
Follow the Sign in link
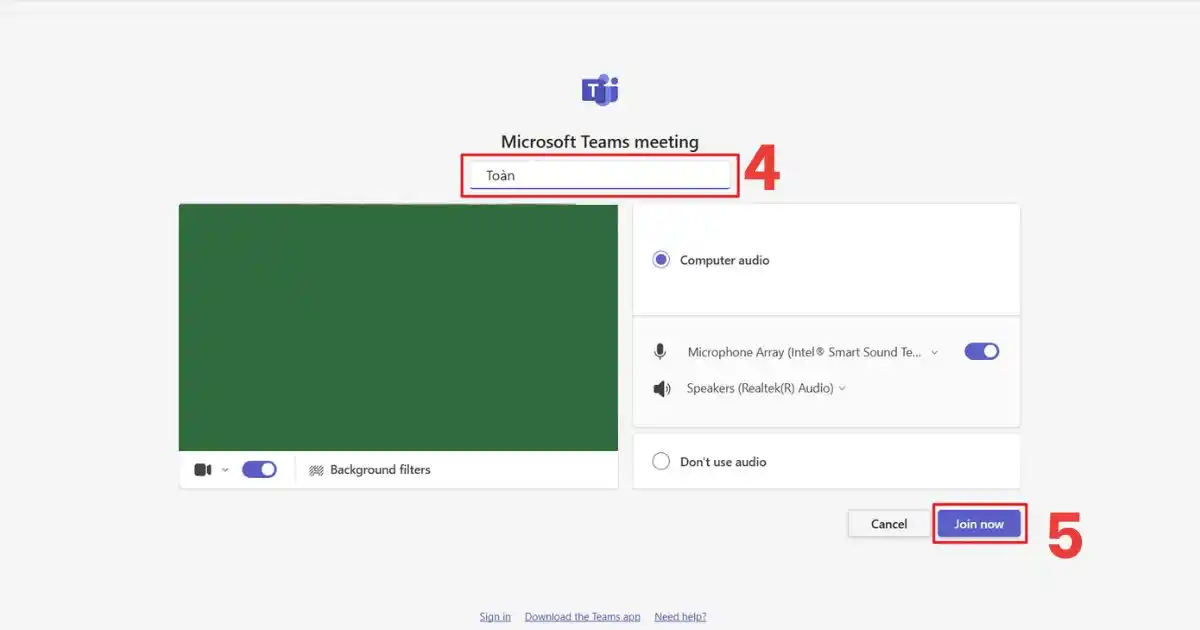tap(495, 617)
